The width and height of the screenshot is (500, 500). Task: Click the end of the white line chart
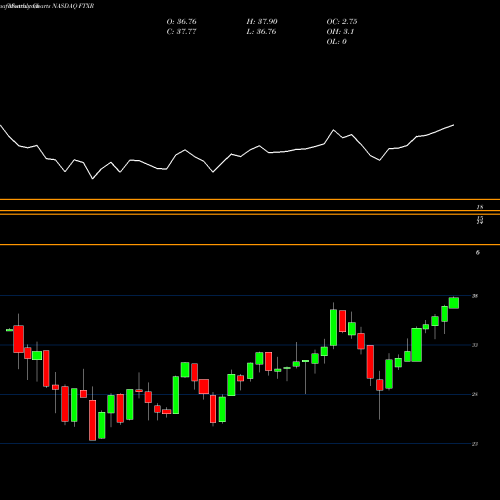453,125
